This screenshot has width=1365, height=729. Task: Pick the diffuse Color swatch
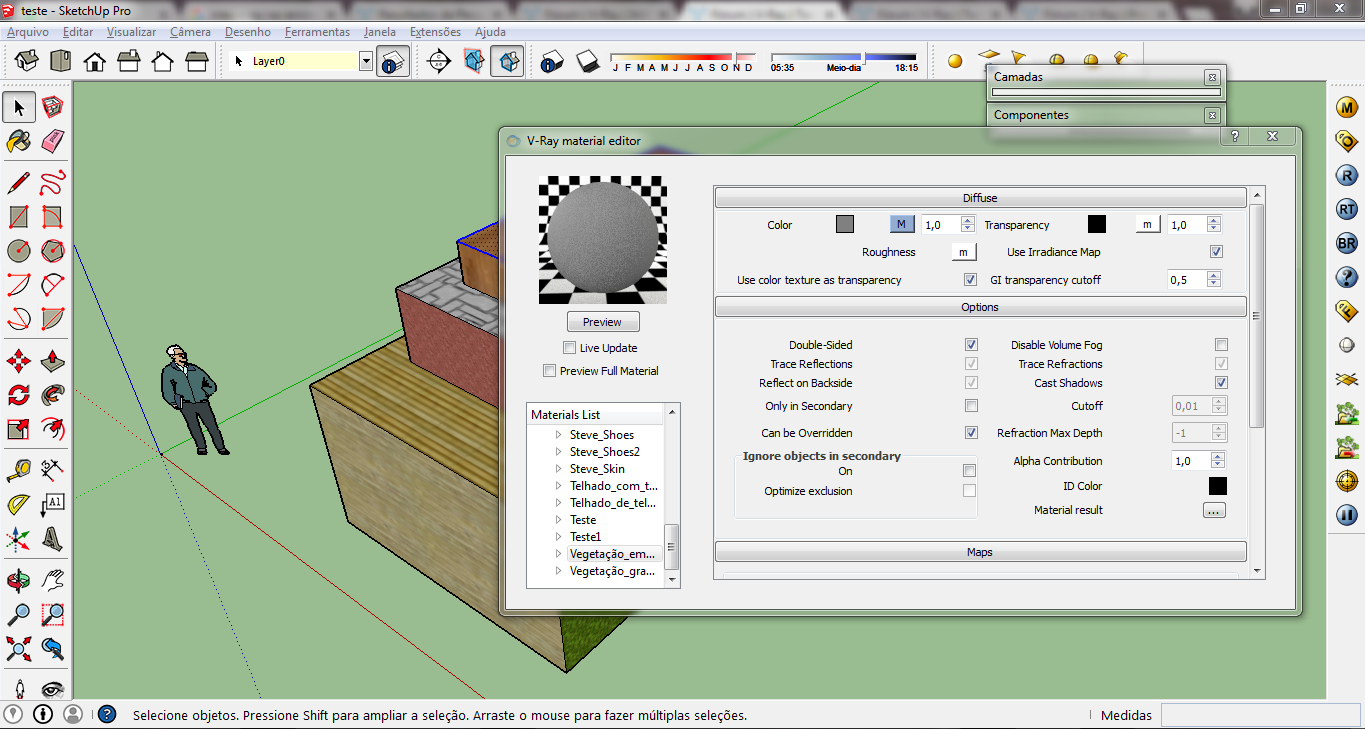pos(845,225)
